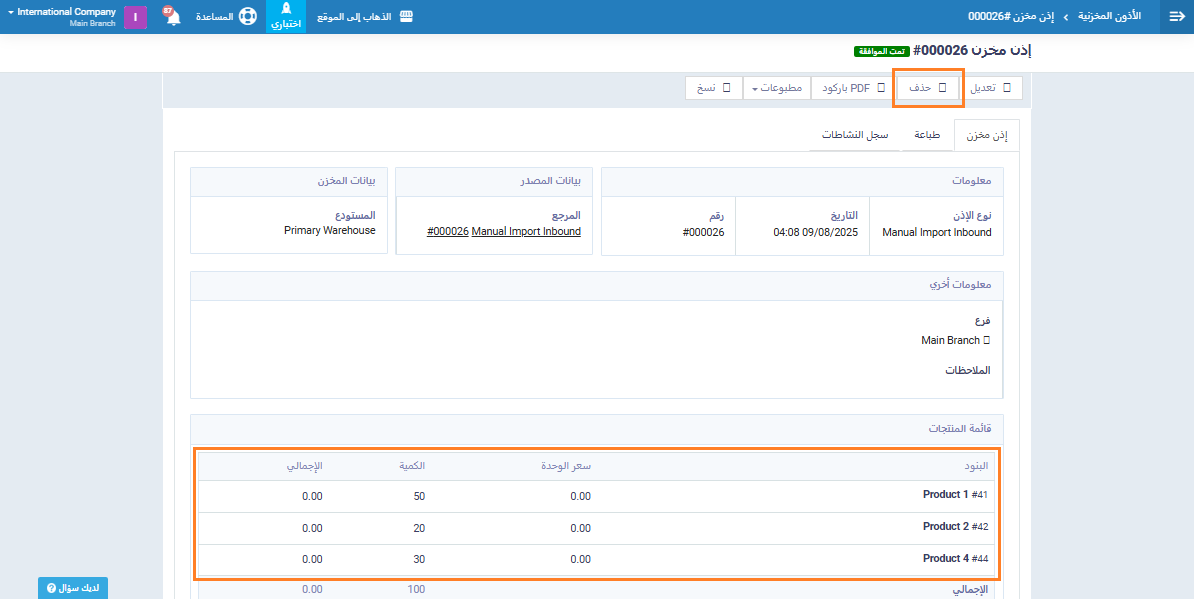Viewport: 1194px width, 599px height.
Task: Toggle the sidebar menu hamburger icon
Action: 1176,17
